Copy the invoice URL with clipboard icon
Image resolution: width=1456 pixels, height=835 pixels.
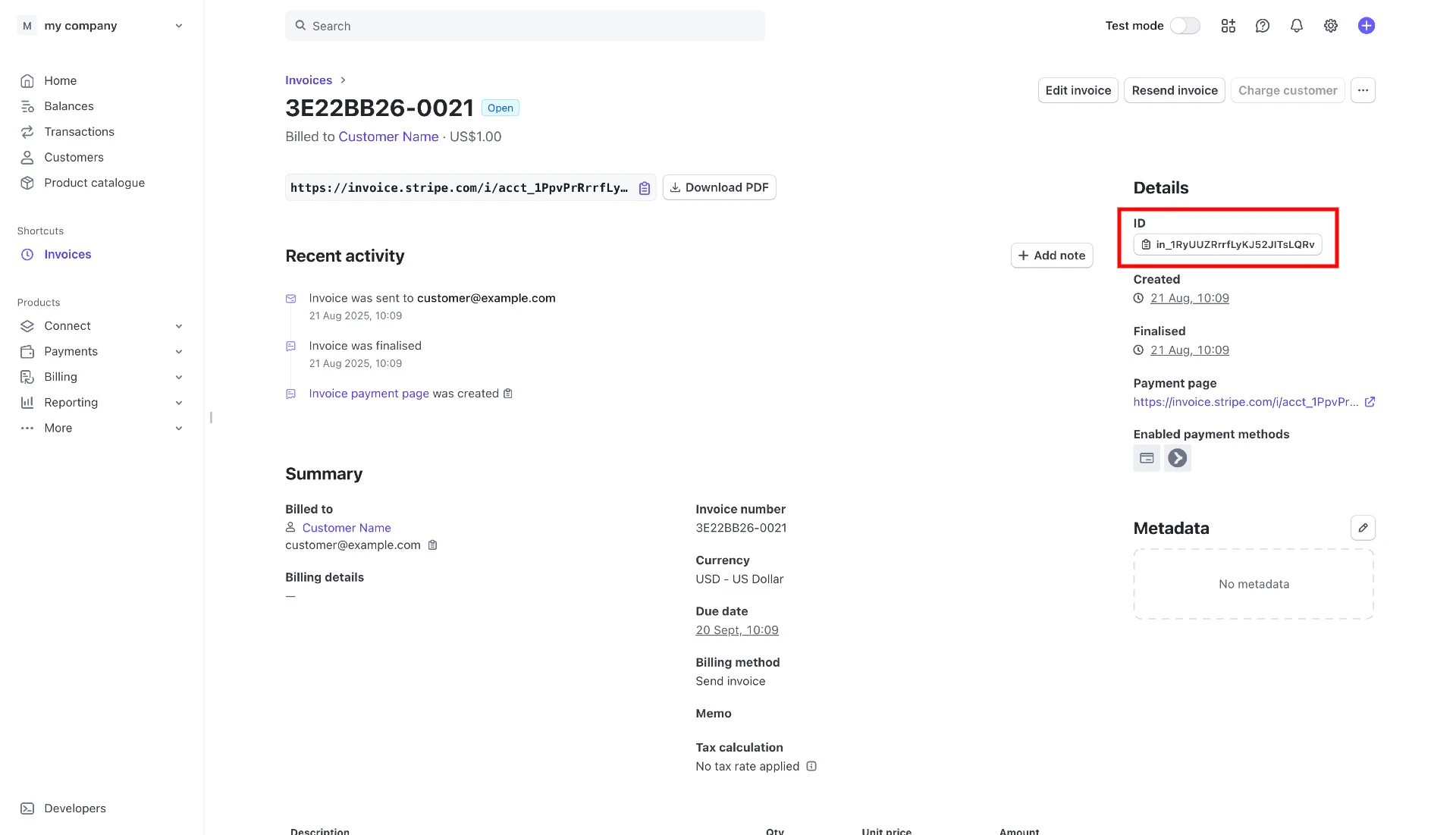[644, 188]
